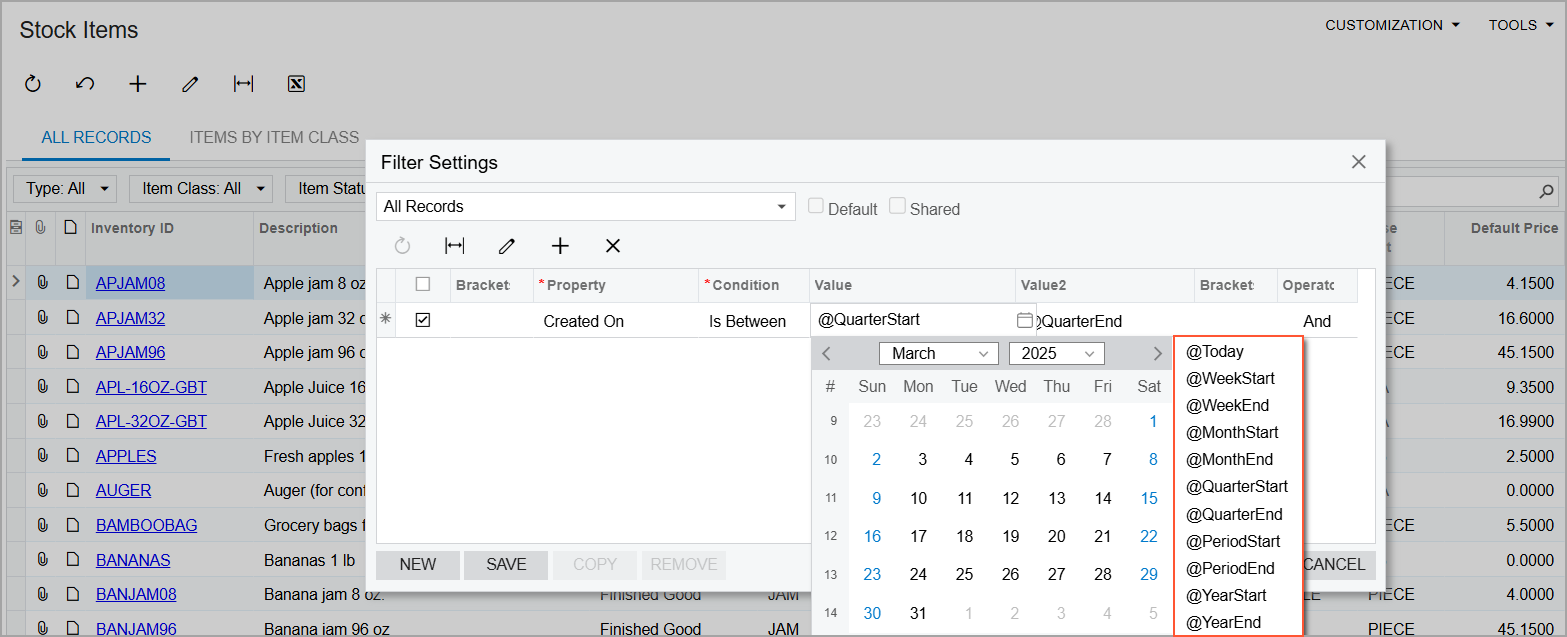Open the BAMBOOBAG inventory link
Screen dimensions: 1567x637
(x=146, y=525)
